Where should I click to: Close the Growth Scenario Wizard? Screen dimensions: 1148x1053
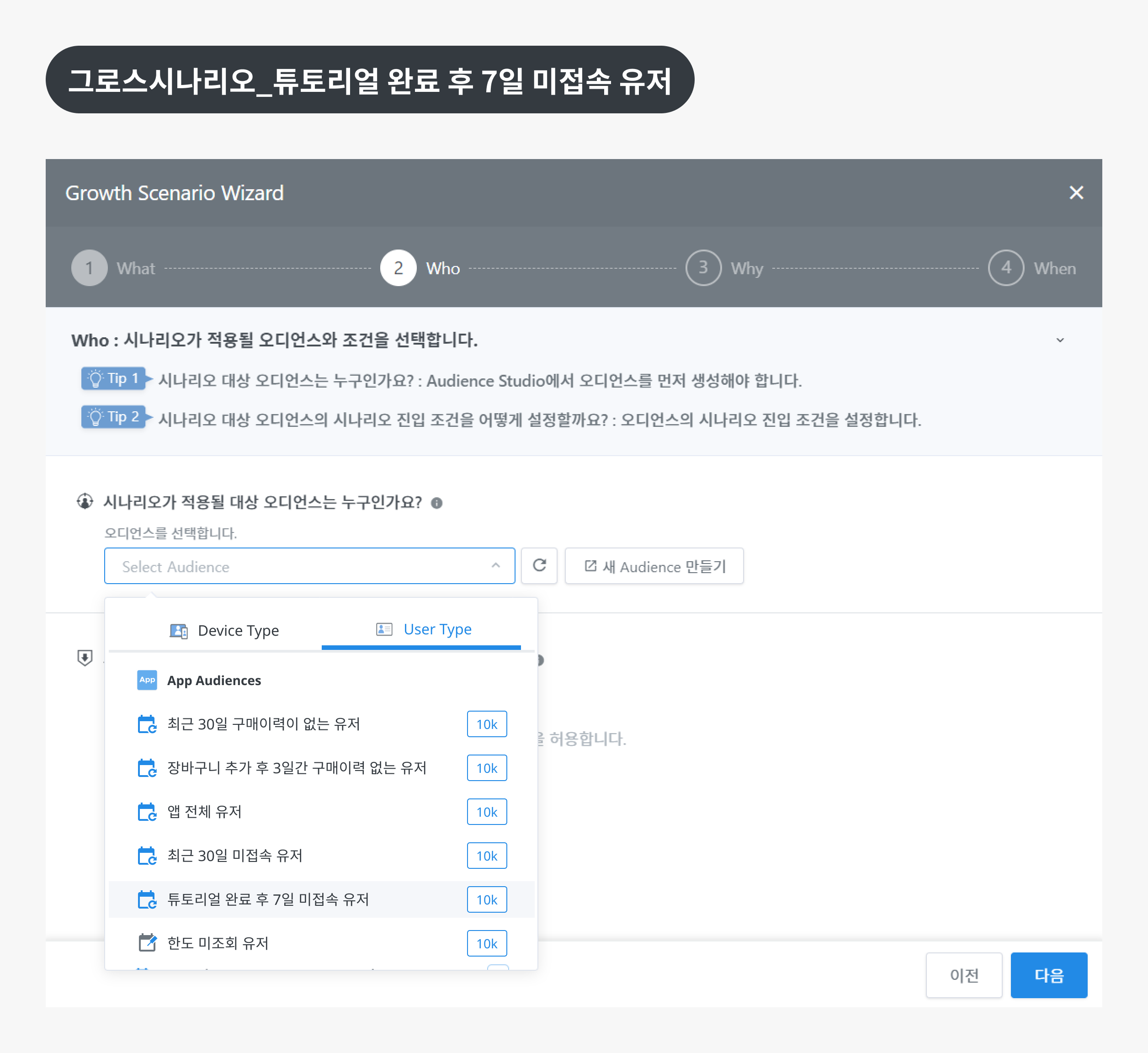(x=1076, y=192)
